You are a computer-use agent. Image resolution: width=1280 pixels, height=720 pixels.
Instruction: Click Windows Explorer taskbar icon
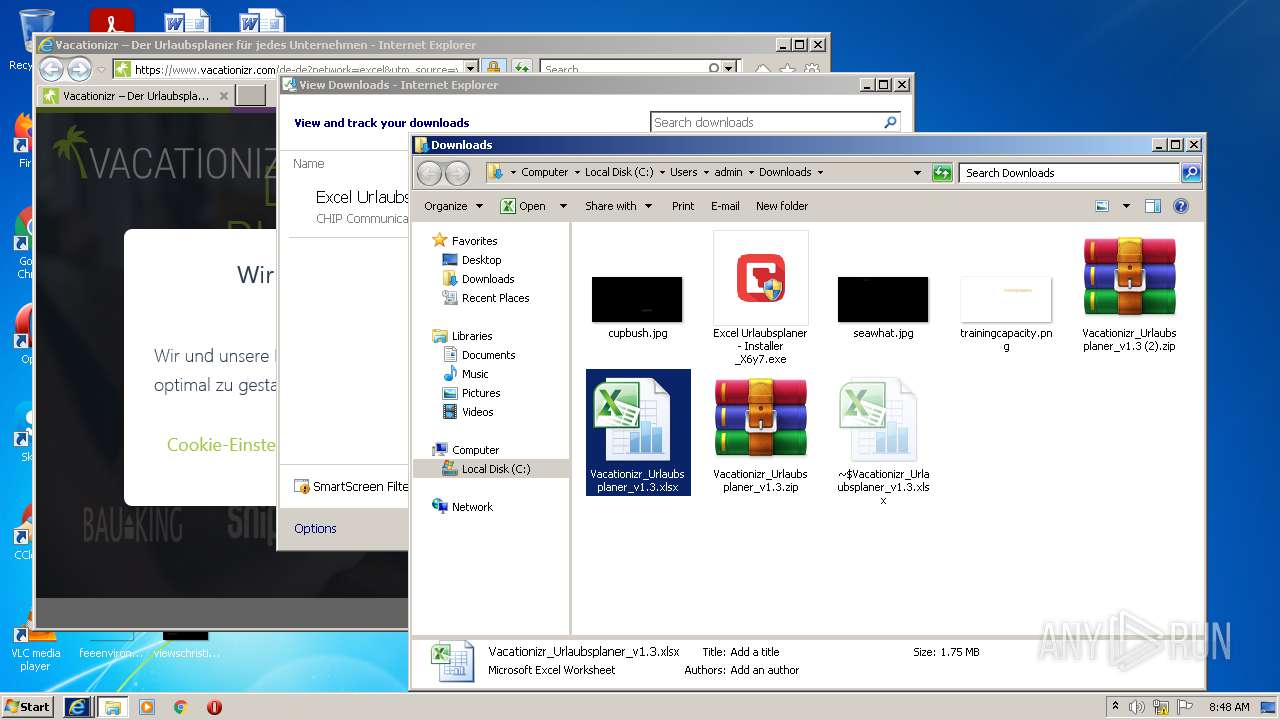112,707
